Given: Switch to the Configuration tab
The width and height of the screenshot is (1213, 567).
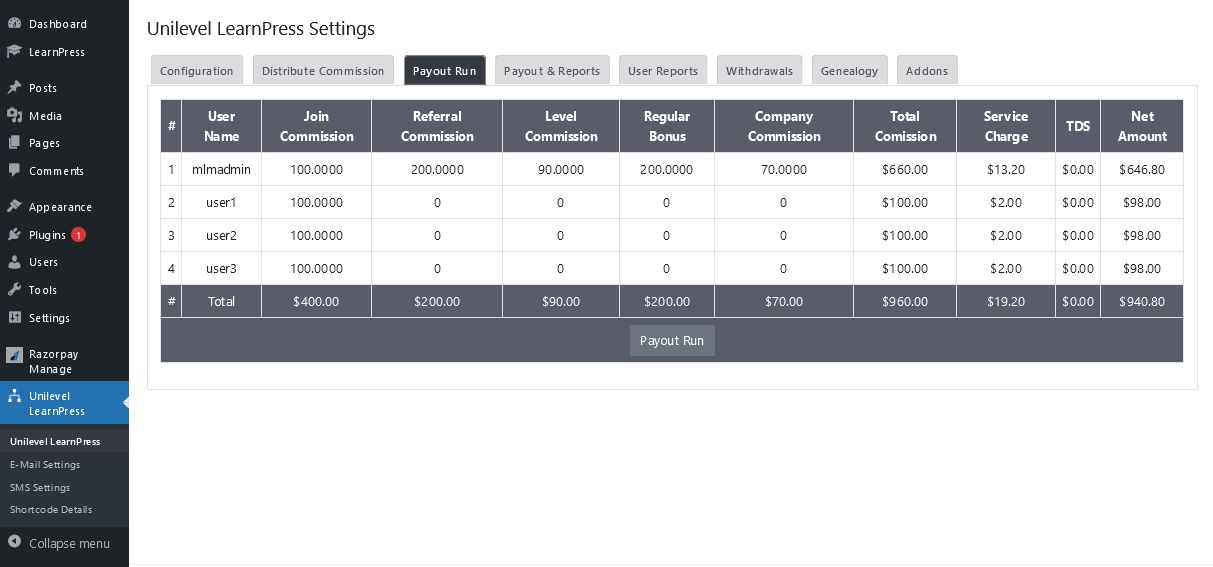Looking at the screenshot, I should tap(196, 71).
